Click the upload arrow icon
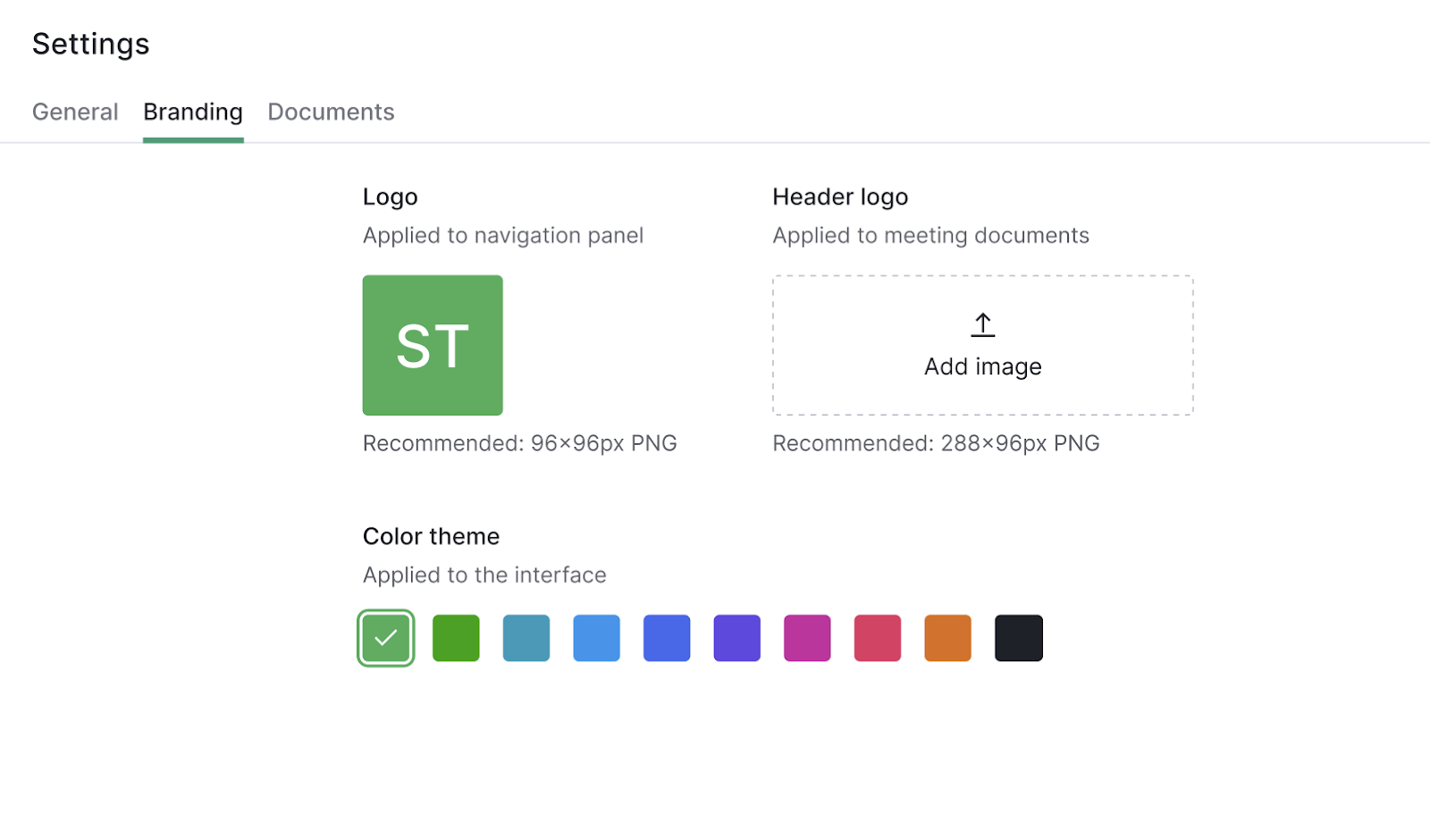This screenshot has width=1430, height=840. [x=982, y=324]
